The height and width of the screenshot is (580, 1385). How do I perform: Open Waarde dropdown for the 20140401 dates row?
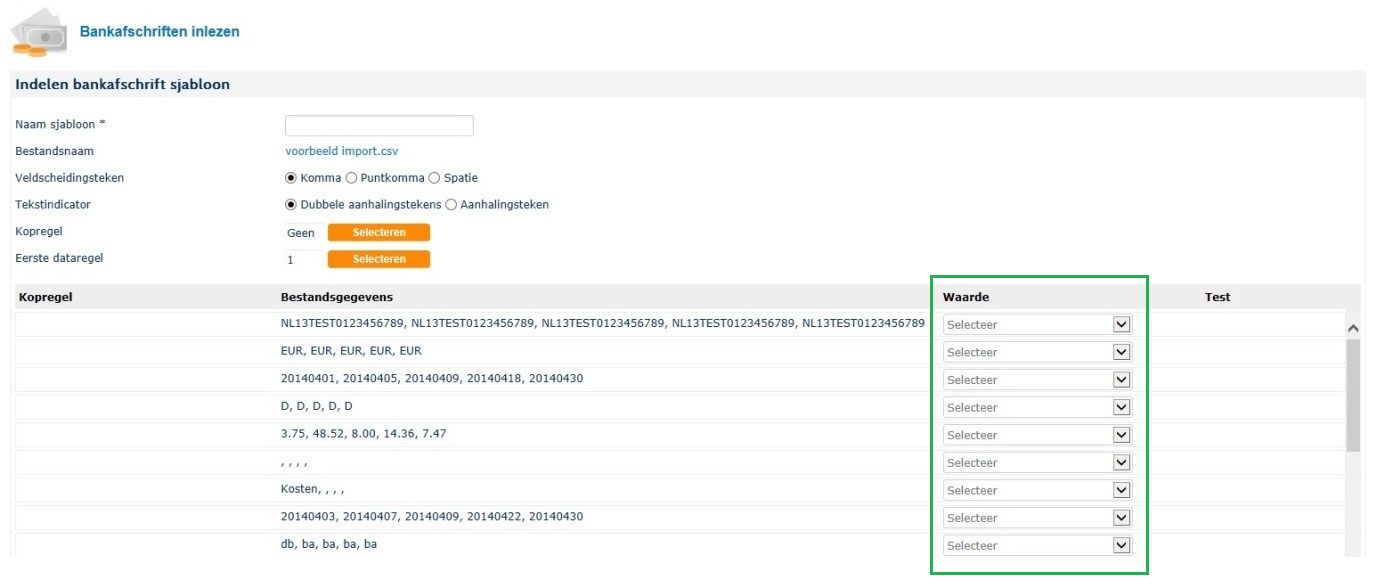pos(1037,380)
